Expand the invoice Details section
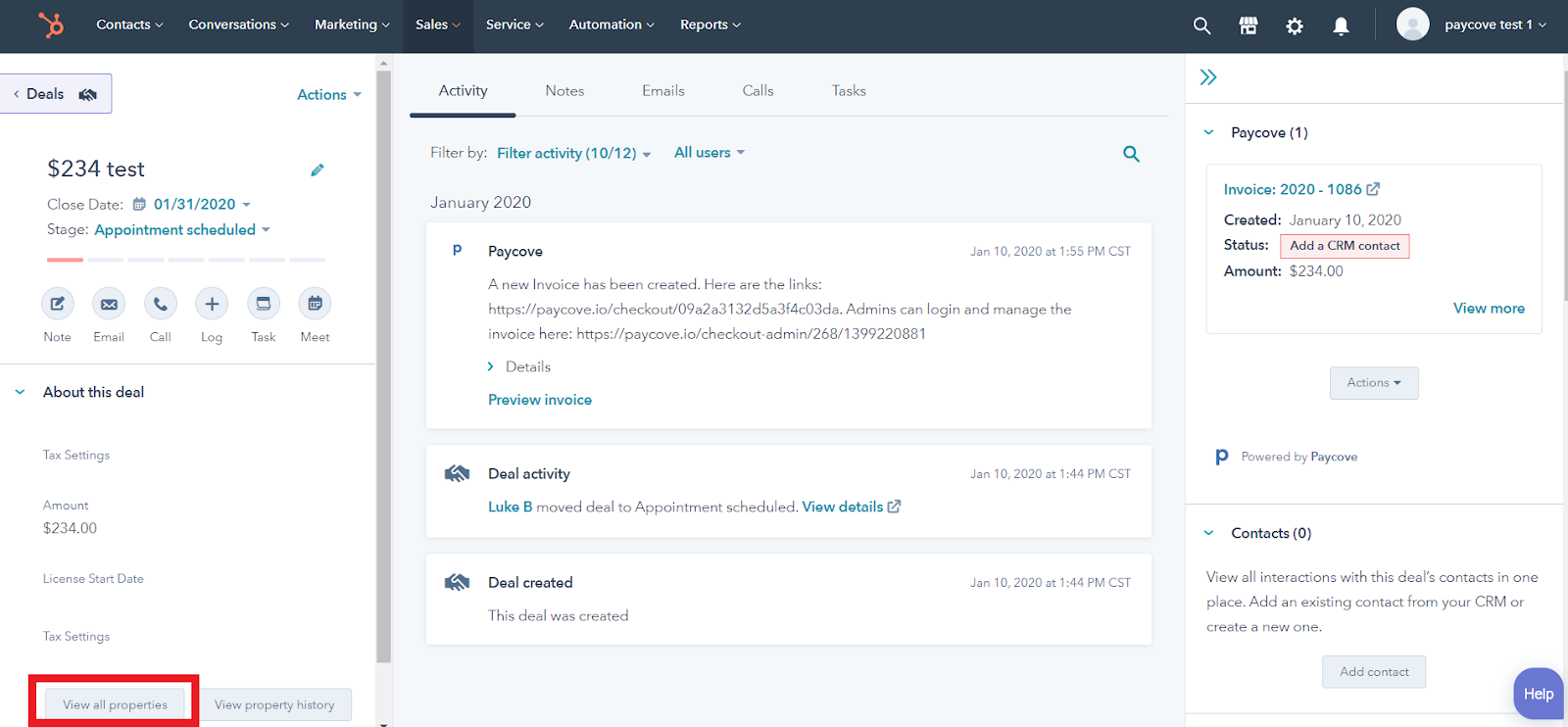The width and height of the screenshot is (1568, 727). pyautogui.click(x=519, y=366)
